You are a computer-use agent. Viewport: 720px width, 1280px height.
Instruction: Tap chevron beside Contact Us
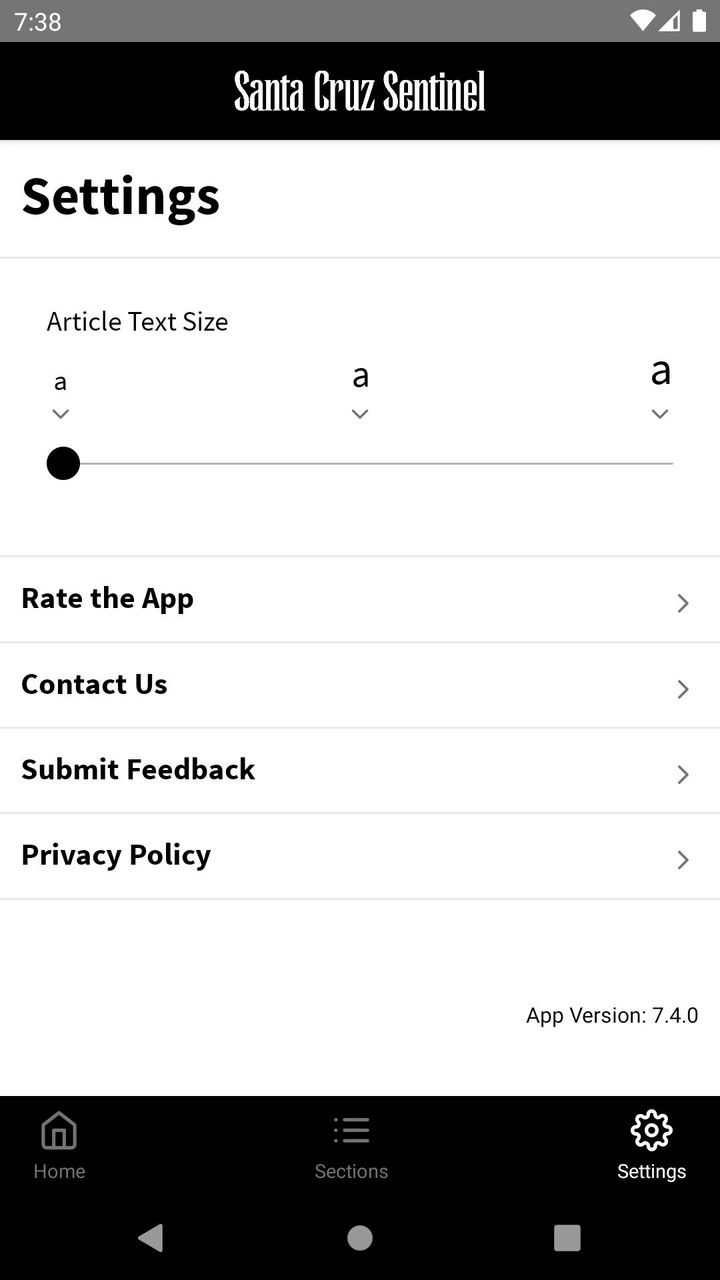click(x=683, y=689)
